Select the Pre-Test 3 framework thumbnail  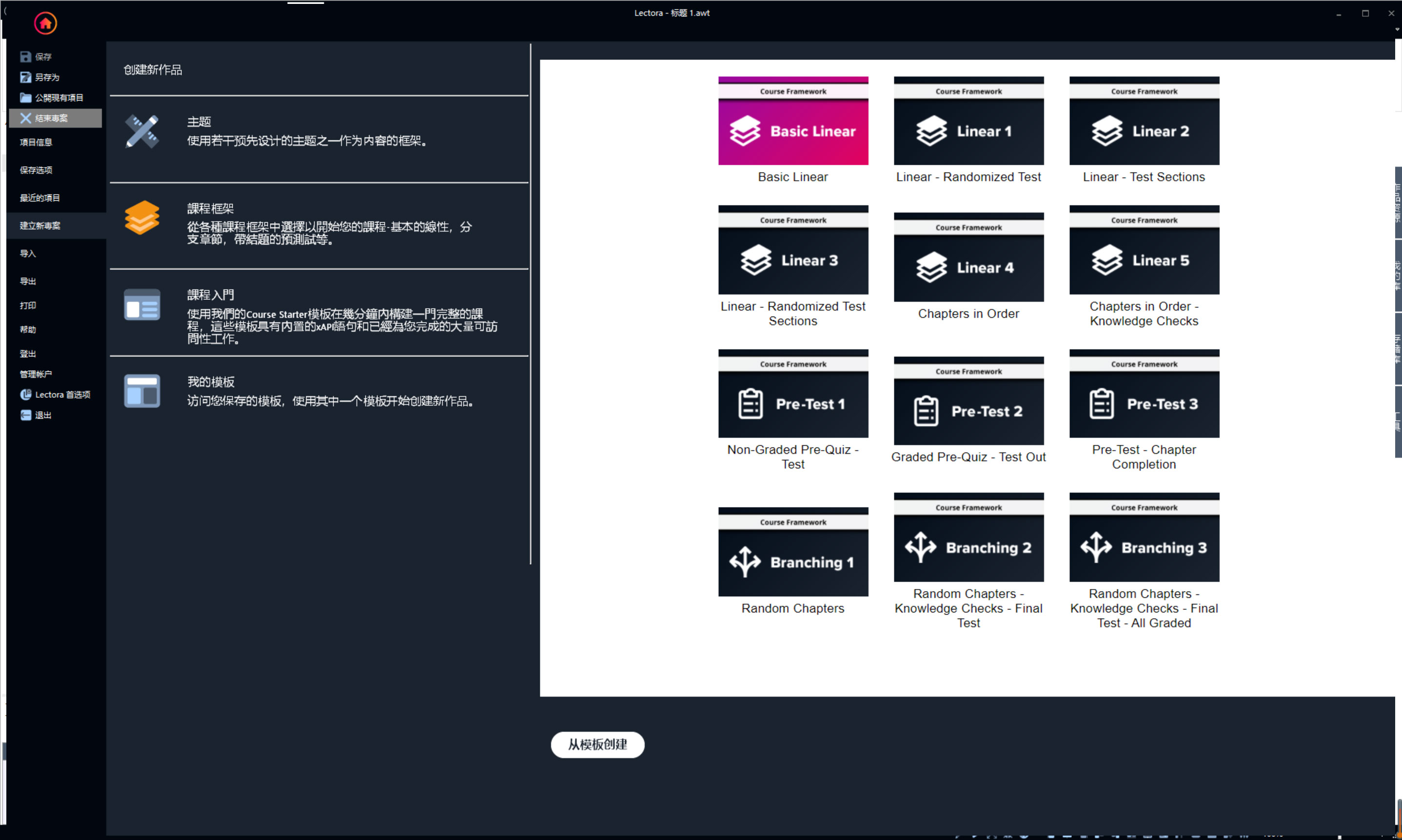click(x=1144, y=393)
